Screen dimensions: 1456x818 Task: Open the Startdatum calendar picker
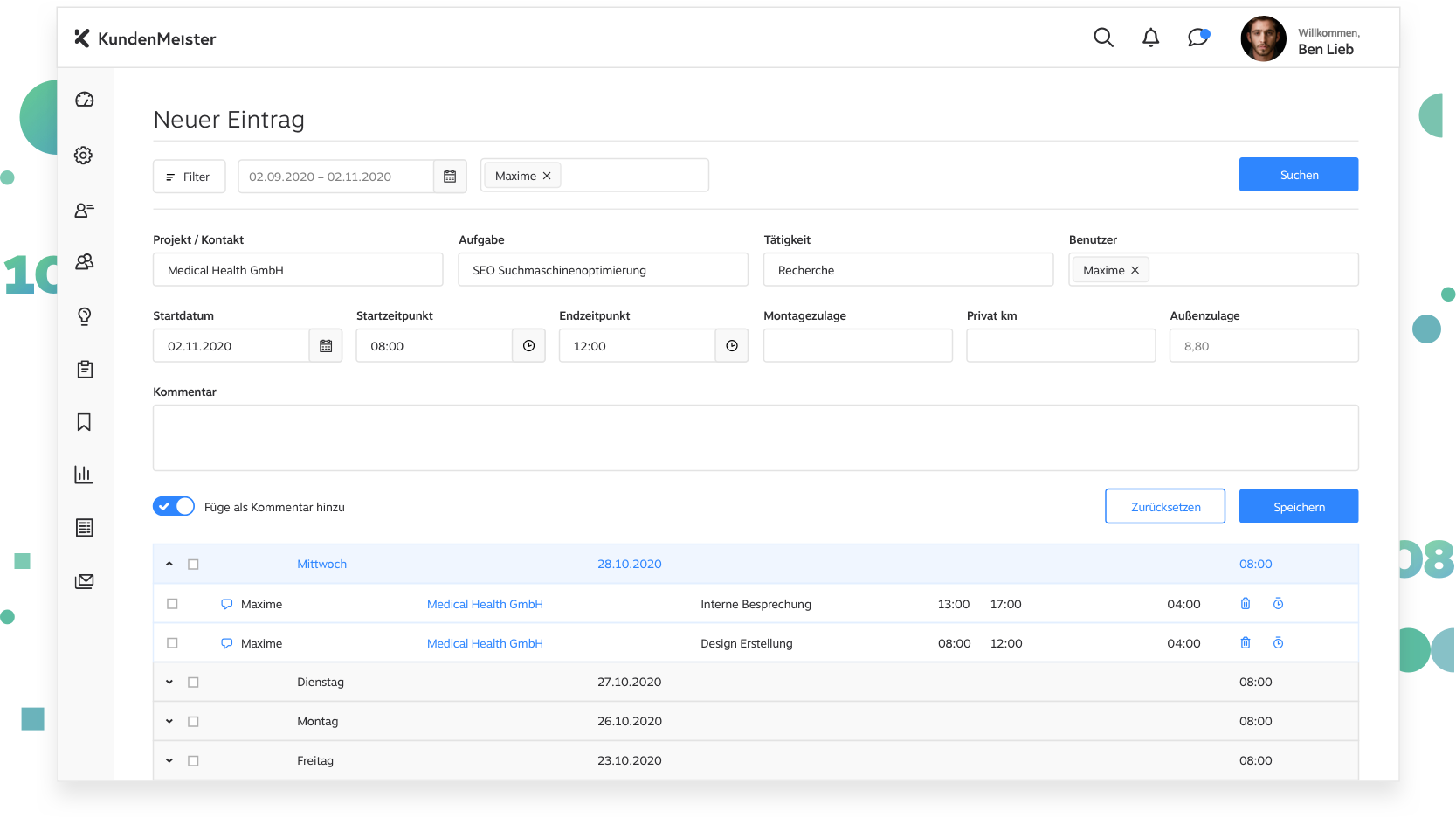[326, 346]
